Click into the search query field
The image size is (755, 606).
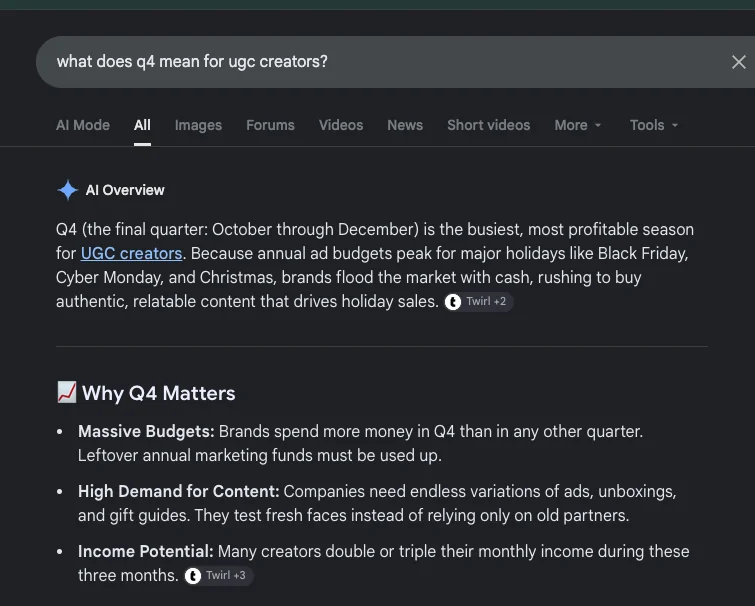385,62
